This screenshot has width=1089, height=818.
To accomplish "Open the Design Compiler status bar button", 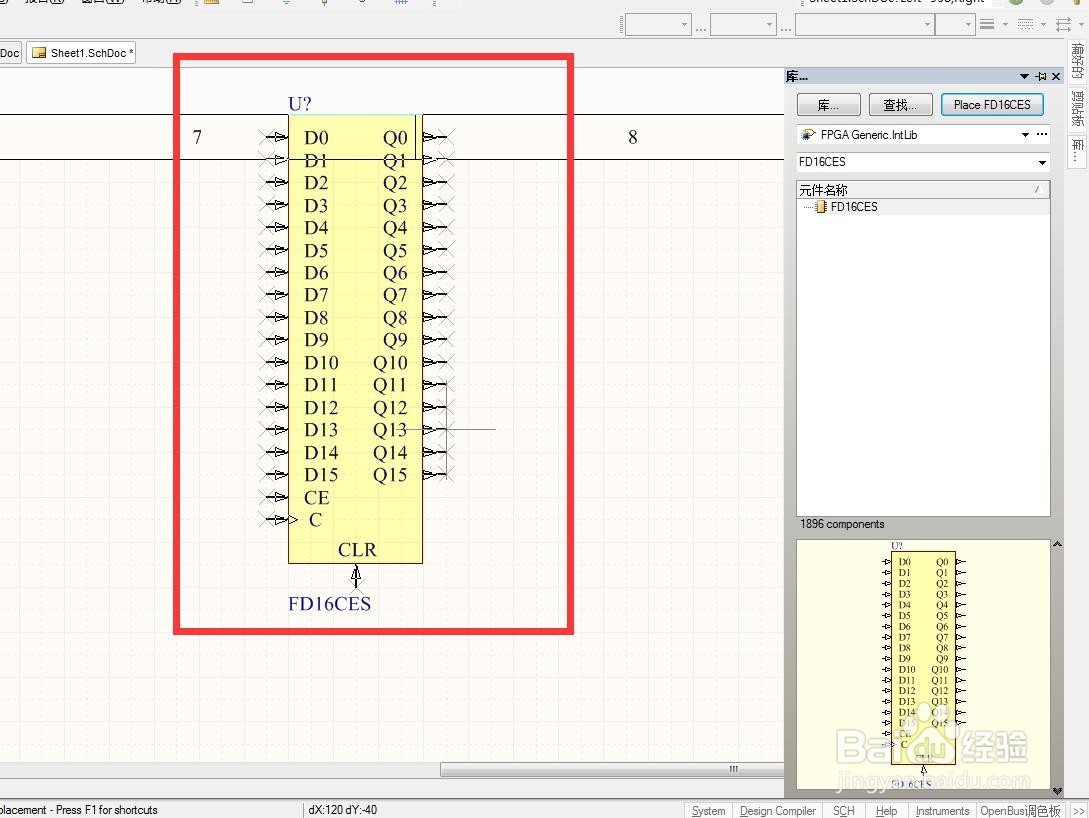I will pyautogui.click(x=777, y=810).
